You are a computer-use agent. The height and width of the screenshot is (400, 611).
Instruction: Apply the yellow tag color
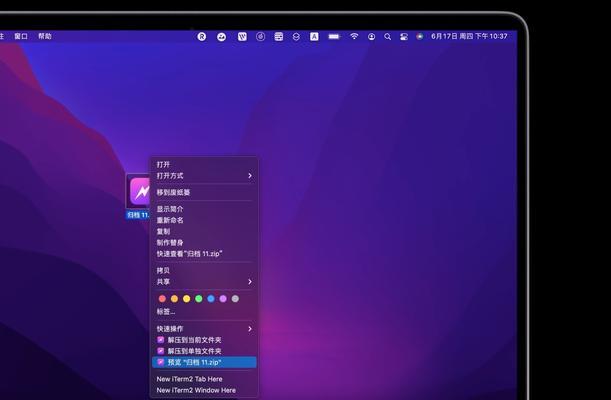pyautogui.click(x=187, y=299)
